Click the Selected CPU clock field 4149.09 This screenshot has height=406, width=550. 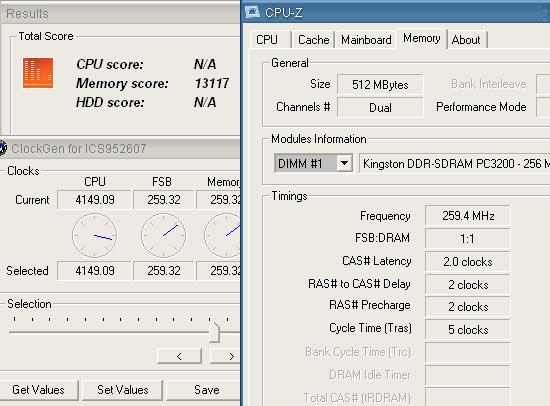pos(94,271)
